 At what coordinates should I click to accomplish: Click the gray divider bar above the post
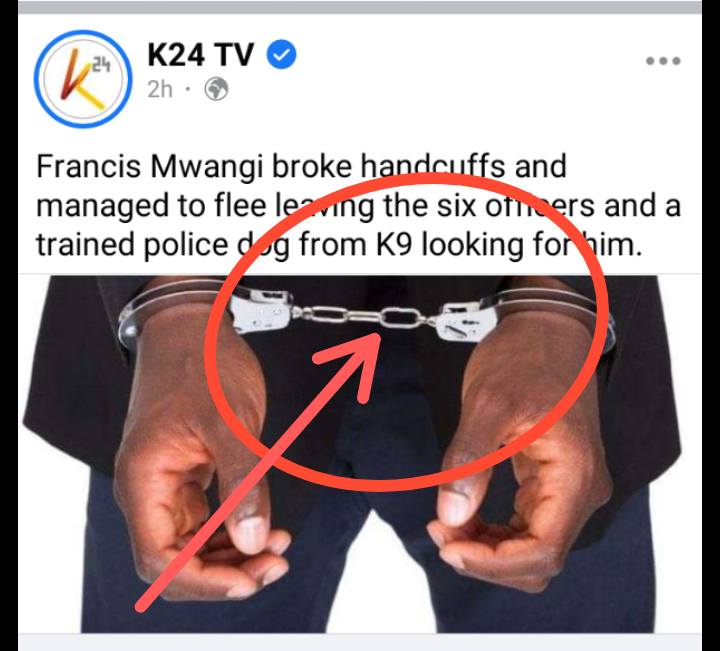pyautogui.click(x=360, y=7)
